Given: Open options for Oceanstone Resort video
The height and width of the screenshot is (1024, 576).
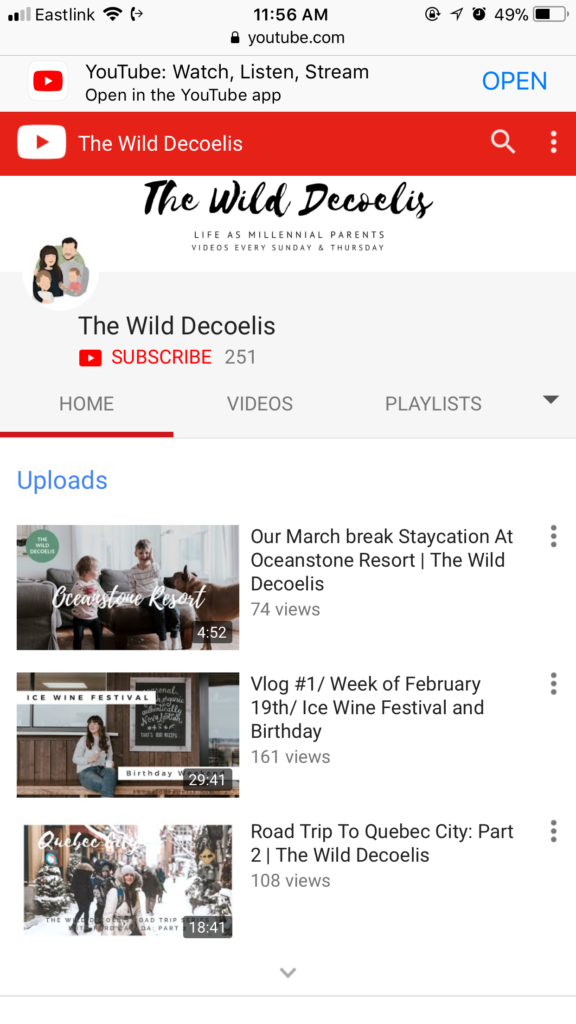Looking at the screenshot, I should click(553, 536).
